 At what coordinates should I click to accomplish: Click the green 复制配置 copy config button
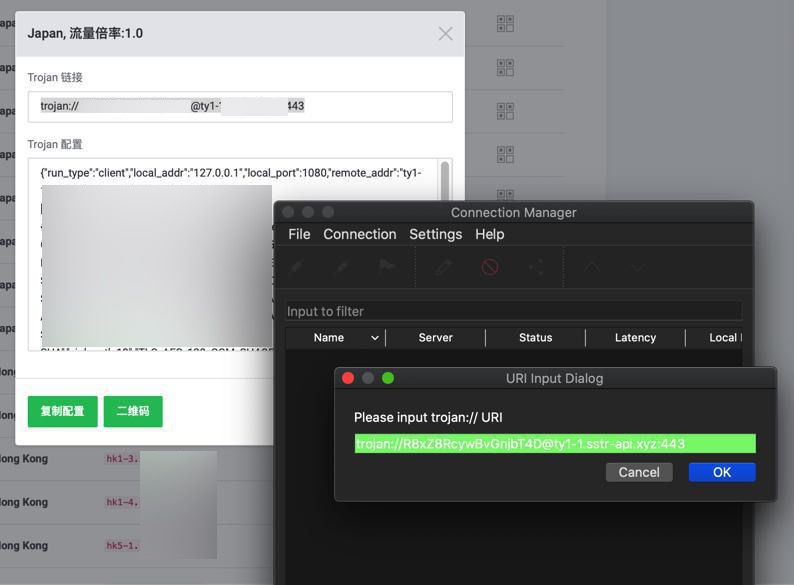[x=62, y=411]
